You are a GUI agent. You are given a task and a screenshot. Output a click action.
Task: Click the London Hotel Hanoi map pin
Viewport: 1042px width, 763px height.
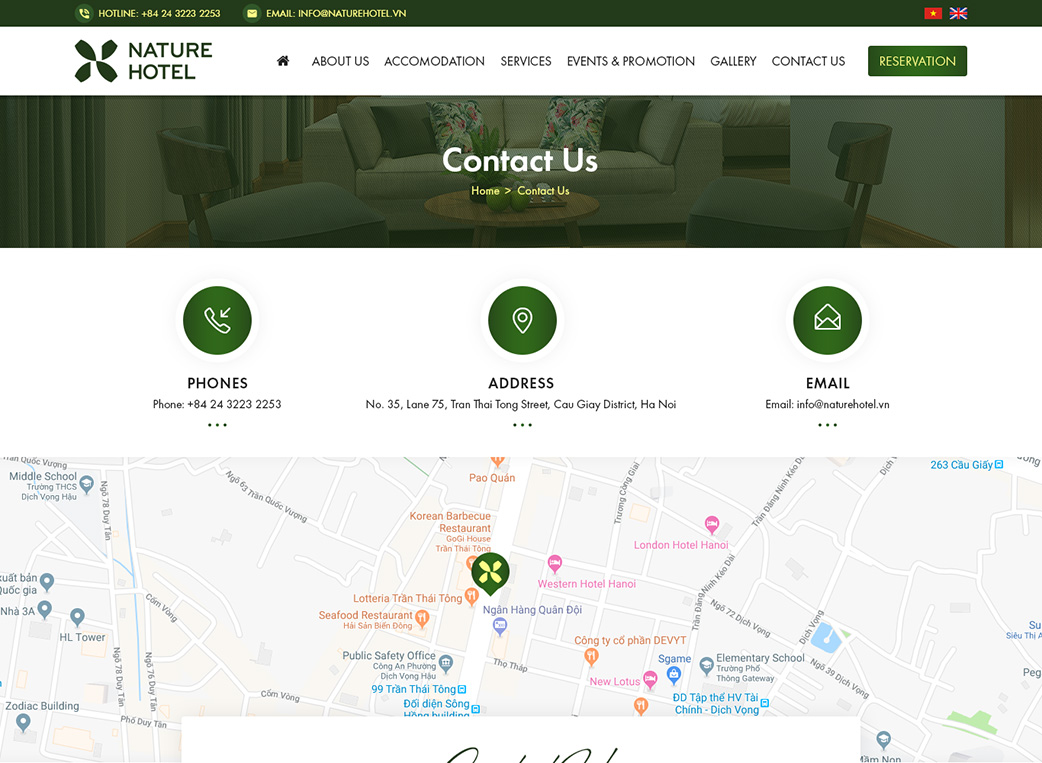click(712, 524)
